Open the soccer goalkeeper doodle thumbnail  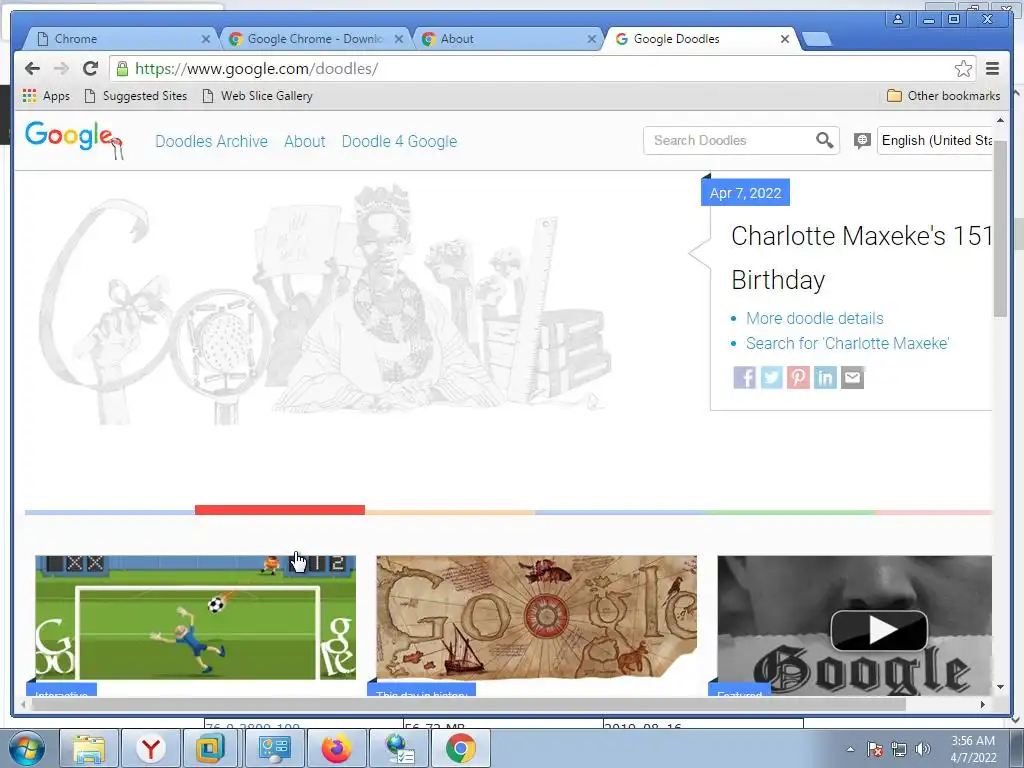(195, 618)
